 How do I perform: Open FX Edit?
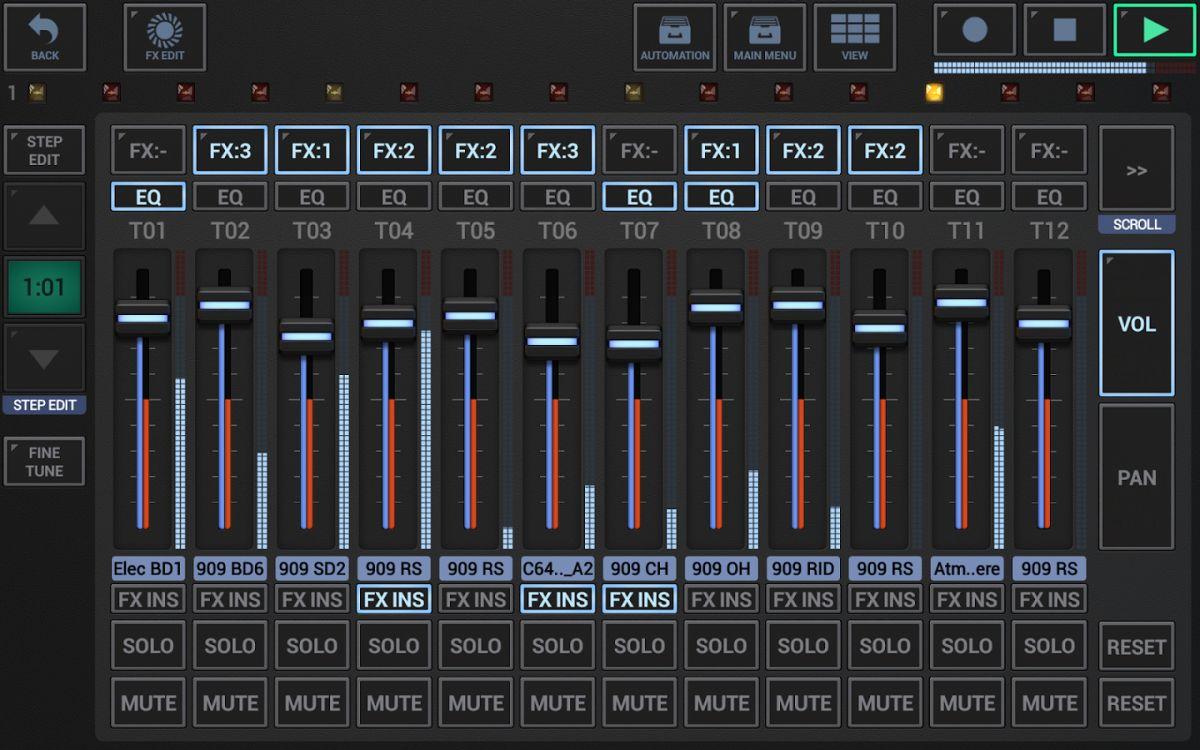pyautogui.click(x=165, y=37)
